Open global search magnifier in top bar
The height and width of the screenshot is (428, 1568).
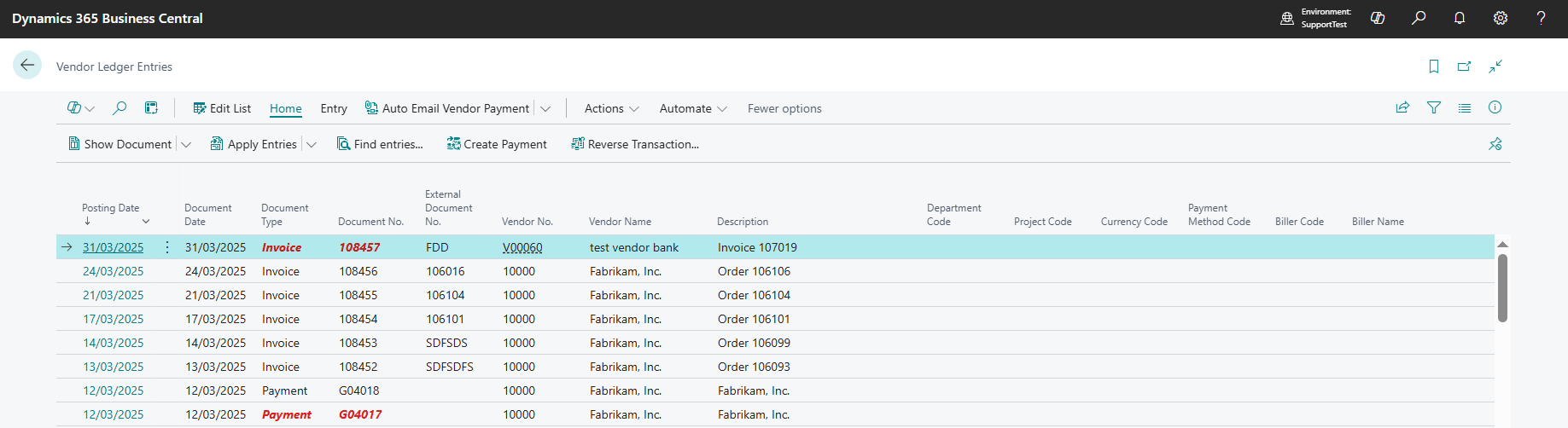click(1419, 18)
